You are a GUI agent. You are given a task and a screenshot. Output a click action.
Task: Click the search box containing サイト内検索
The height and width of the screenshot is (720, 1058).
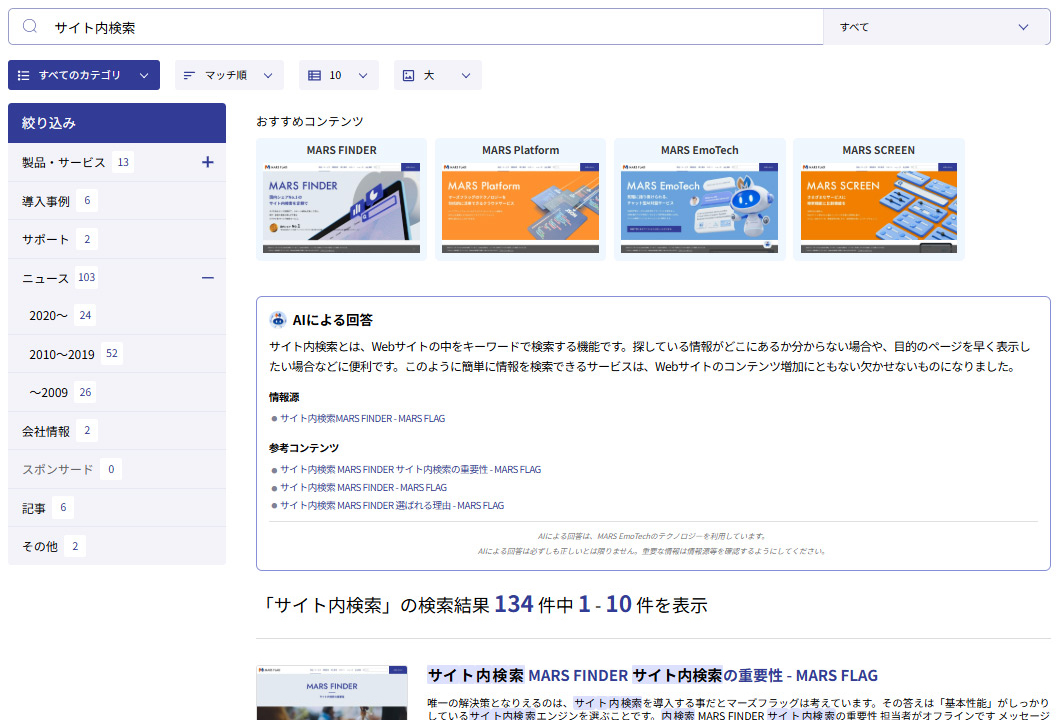coord(416,27)
